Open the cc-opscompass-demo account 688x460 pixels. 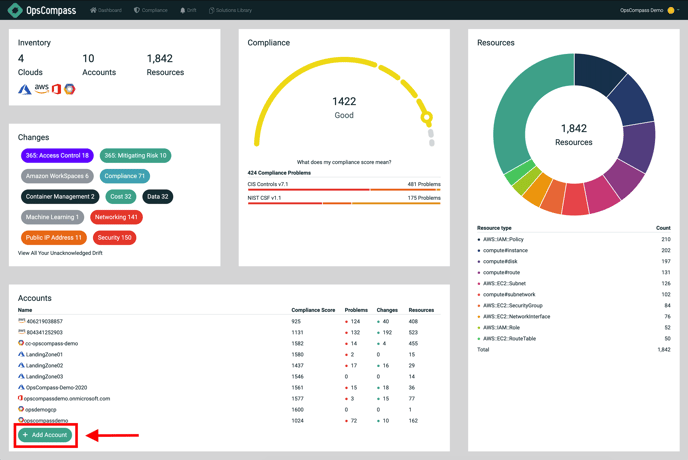pos(51,343)
